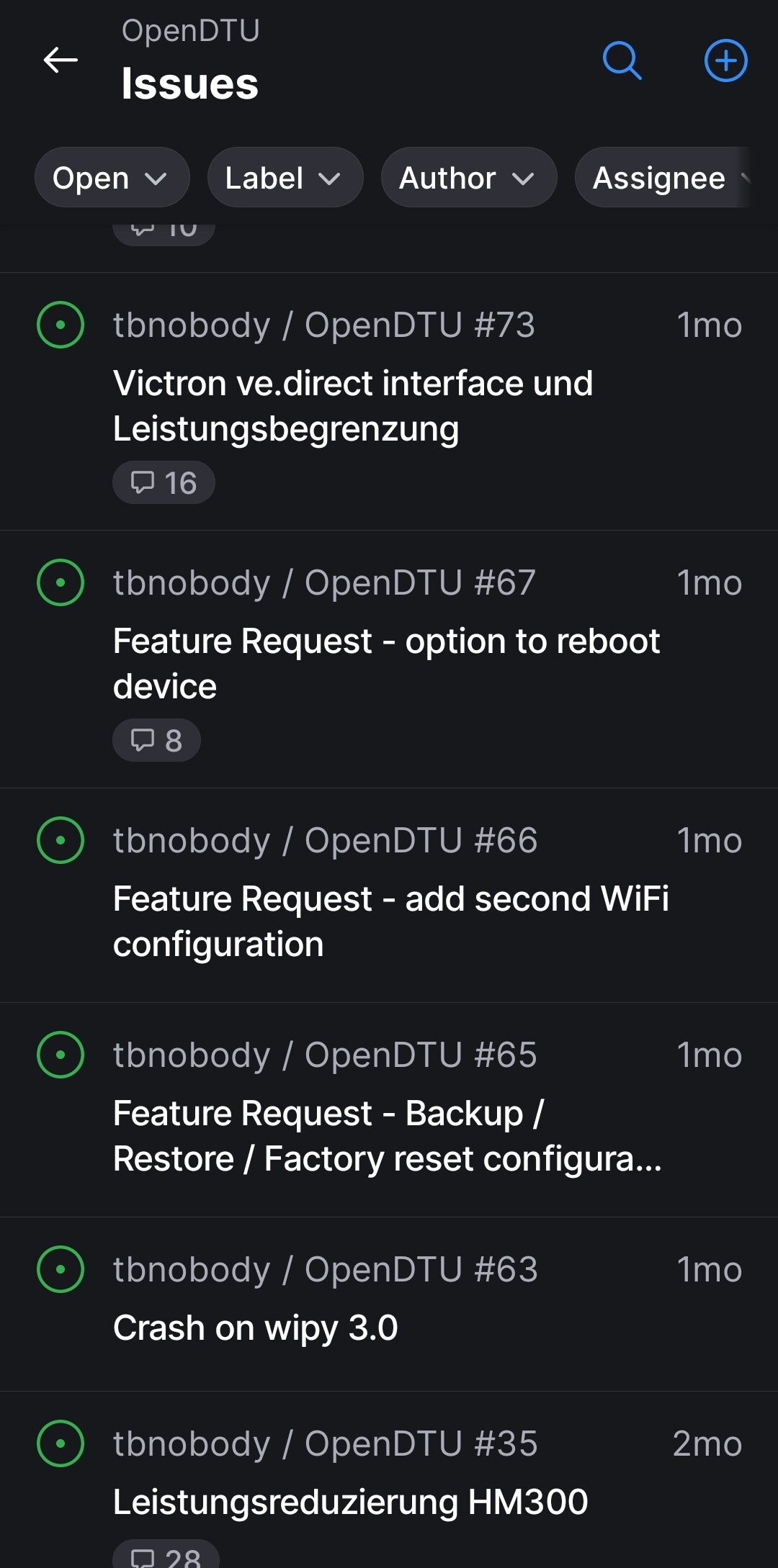778x1568 pixels.
Task: Tap the back arrow icon
Action: coord(61,60)
